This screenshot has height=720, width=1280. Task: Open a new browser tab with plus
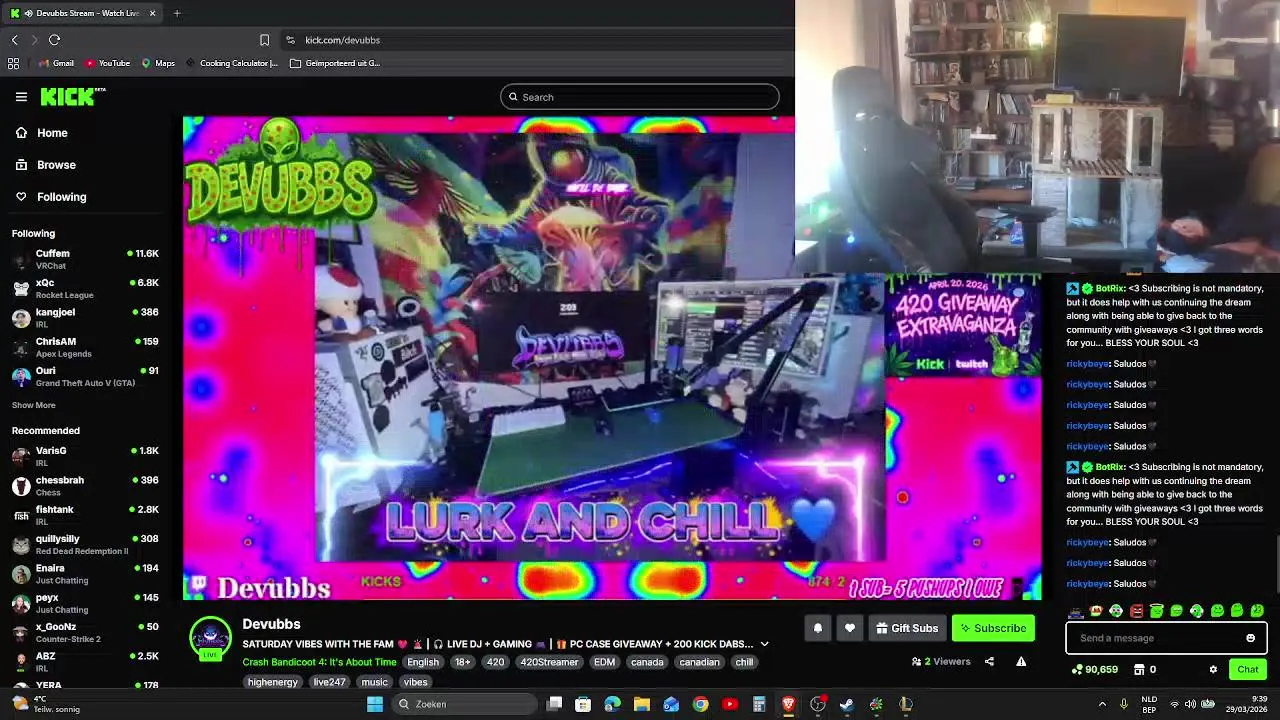coord(177,13)
